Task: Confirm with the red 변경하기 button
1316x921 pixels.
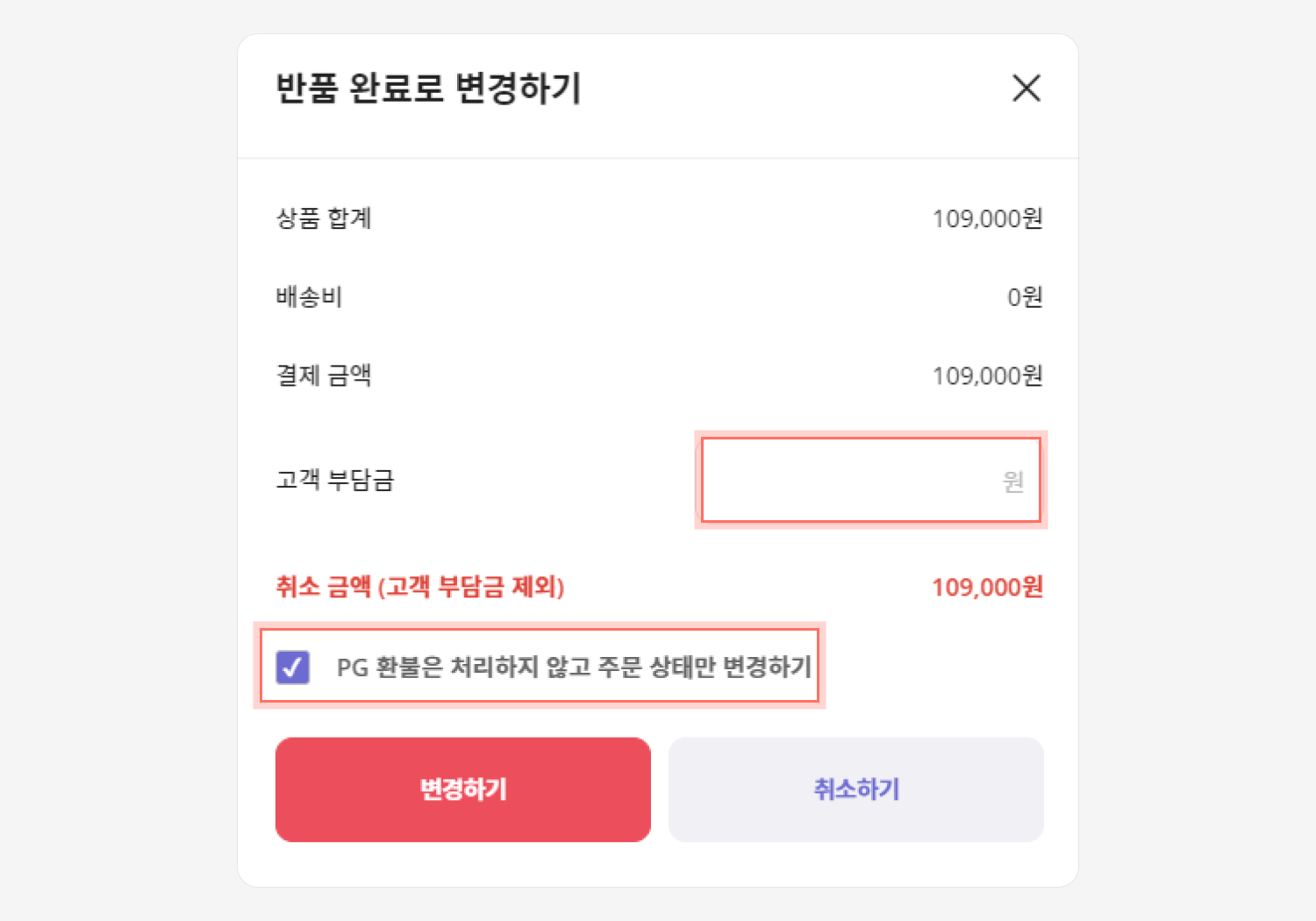Action: coord(463,789)
